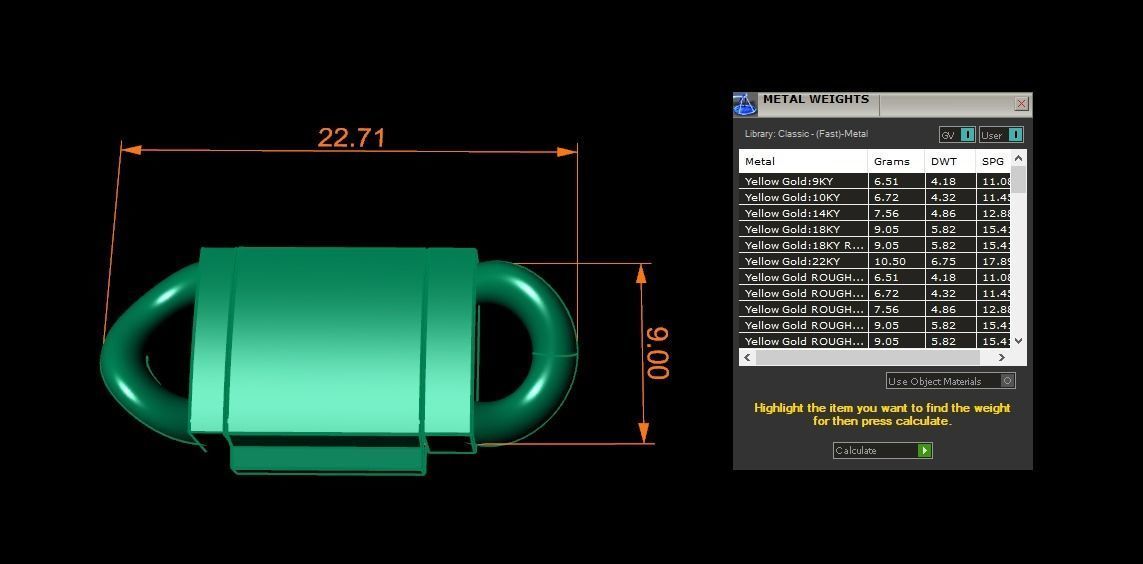Click the horizontal scroll-left arrow
Screen dimensions: 1143x564
tap(747, 357)
